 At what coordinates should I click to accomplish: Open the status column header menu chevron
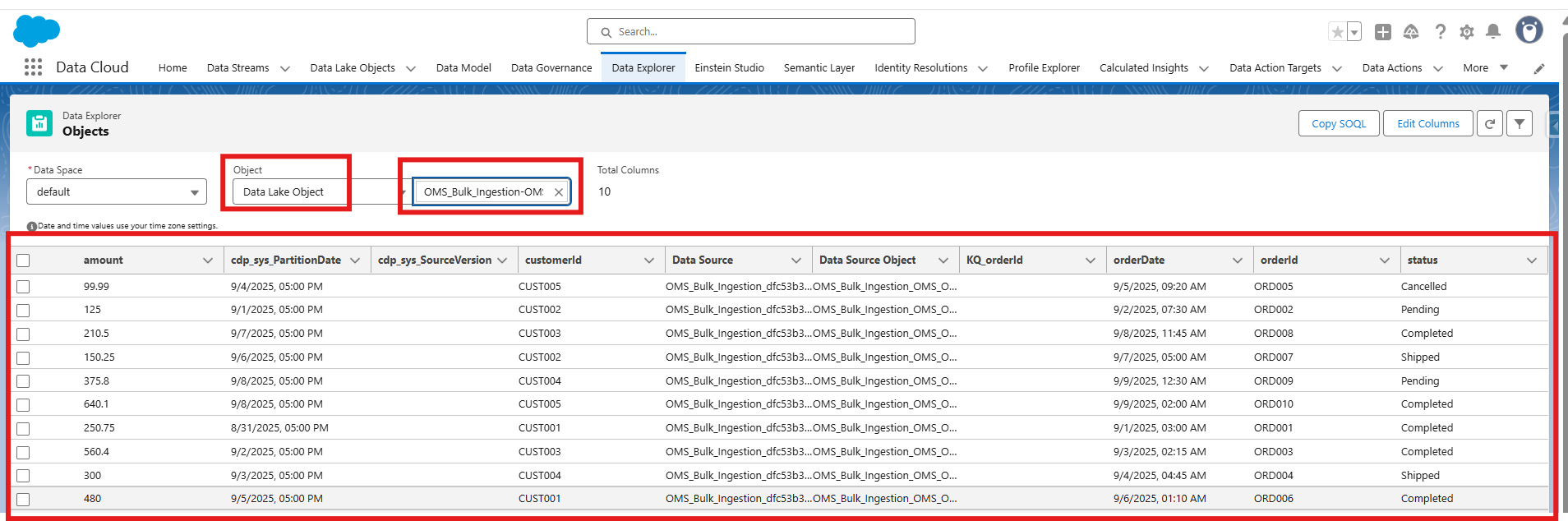pyautogui.click(x=1532, y=260)
